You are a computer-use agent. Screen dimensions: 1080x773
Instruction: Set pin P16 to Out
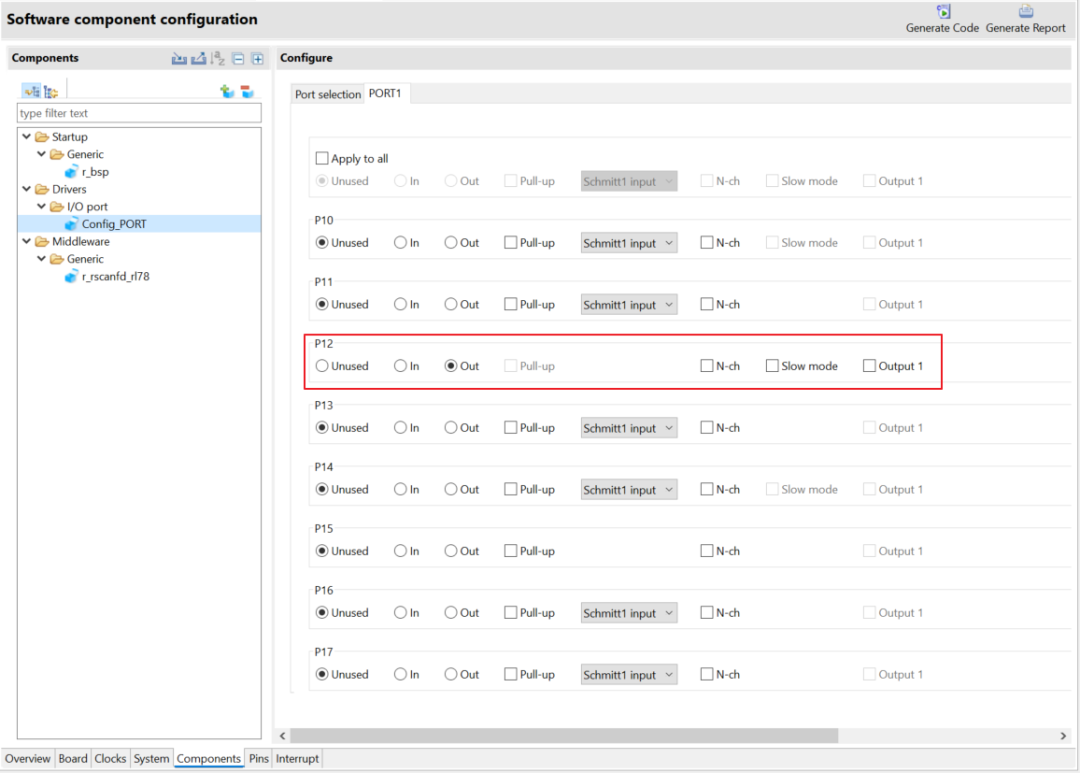tap(450, 612)
